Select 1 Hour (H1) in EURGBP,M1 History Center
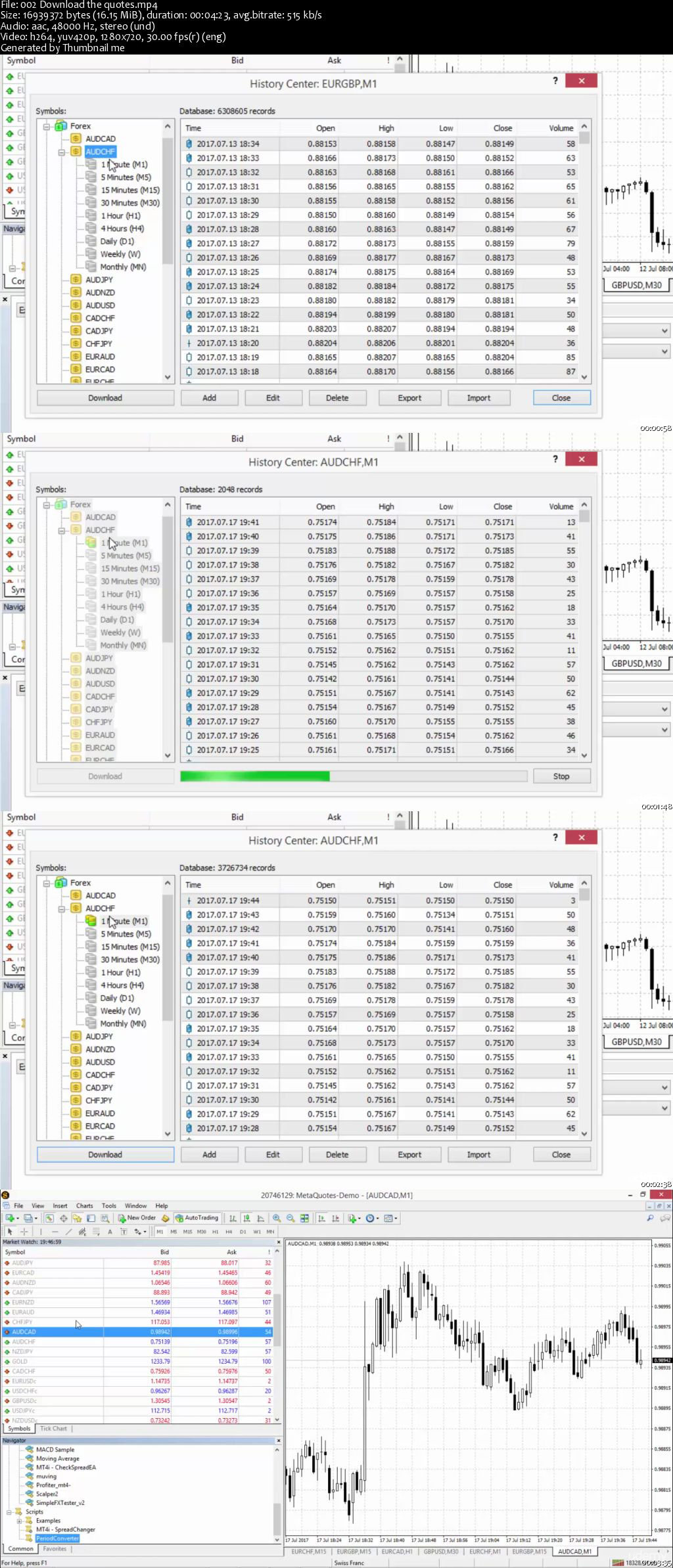The width and height of the screenshot is (673, 1568). [x=120, y=215]
